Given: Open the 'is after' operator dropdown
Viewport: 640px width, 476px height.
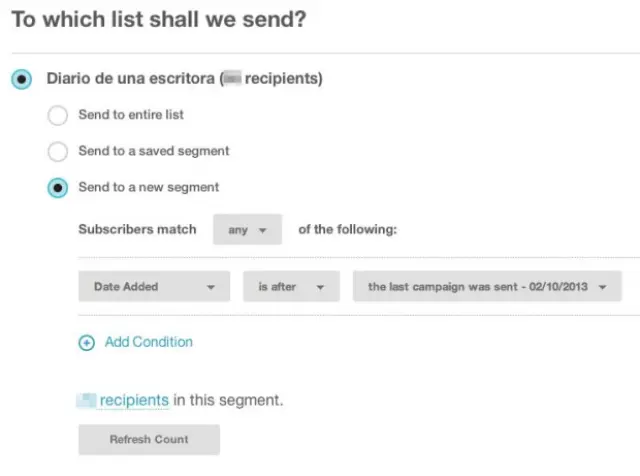Looking at the screenshot, I should point(291,287).
